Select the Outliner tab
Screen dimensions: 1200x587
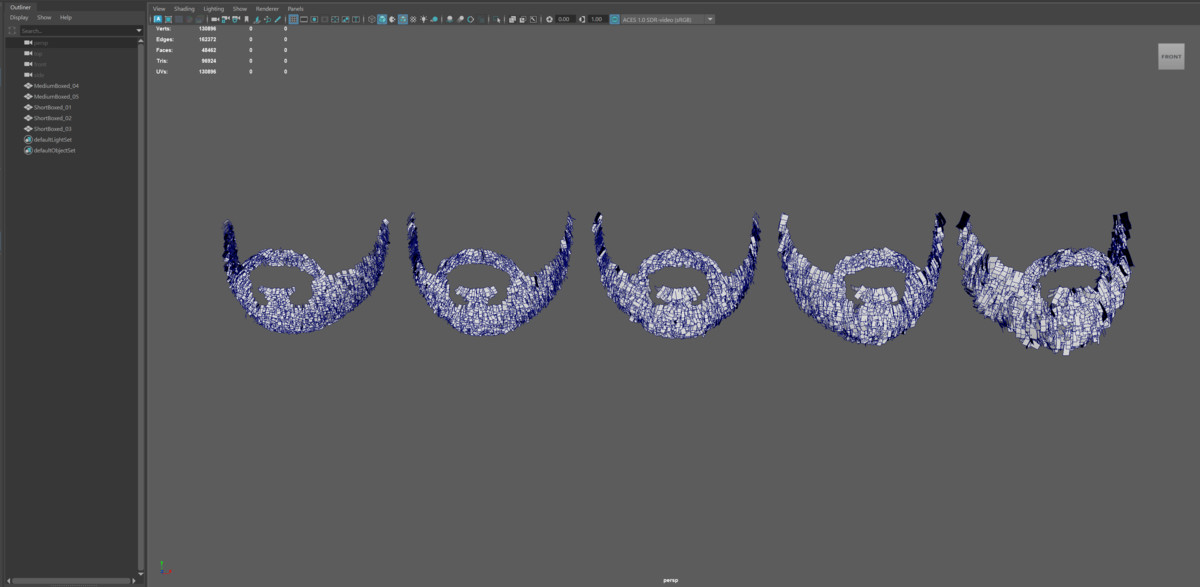click(21, 7)
